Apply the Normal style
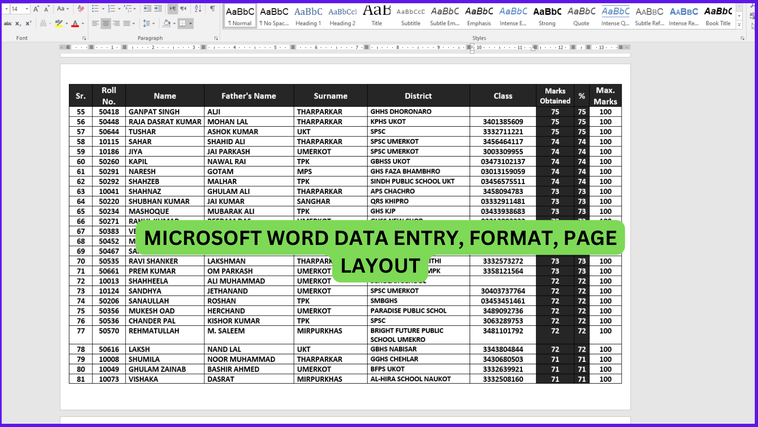758x427 pixels. pyautogui.click(x=240, y=15)
